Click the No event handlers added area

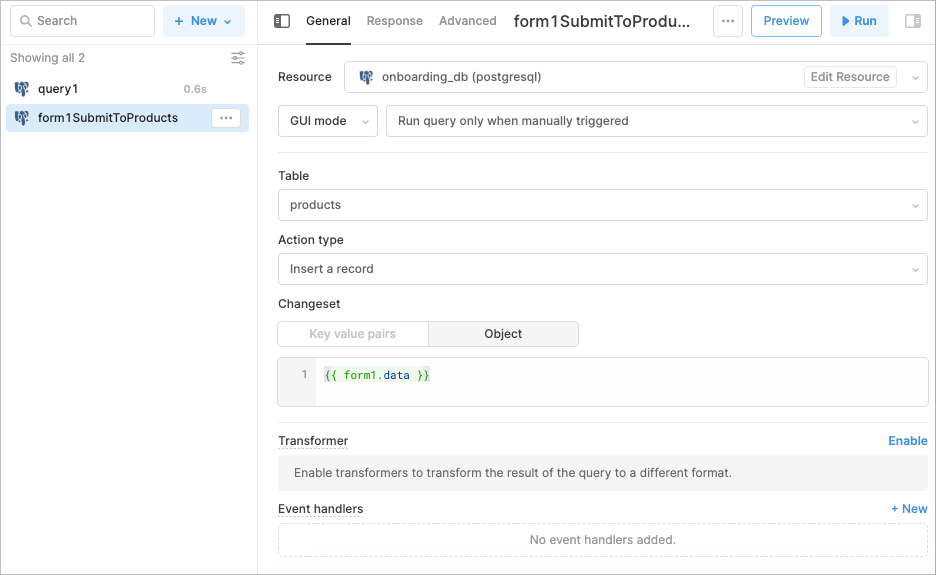coord(603,540)
